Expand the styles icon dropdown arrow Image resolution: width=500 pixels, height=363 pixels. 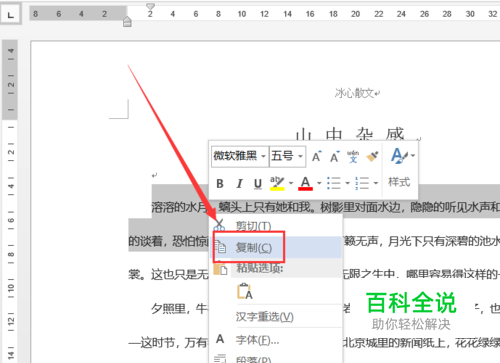[x=413, y=155]
